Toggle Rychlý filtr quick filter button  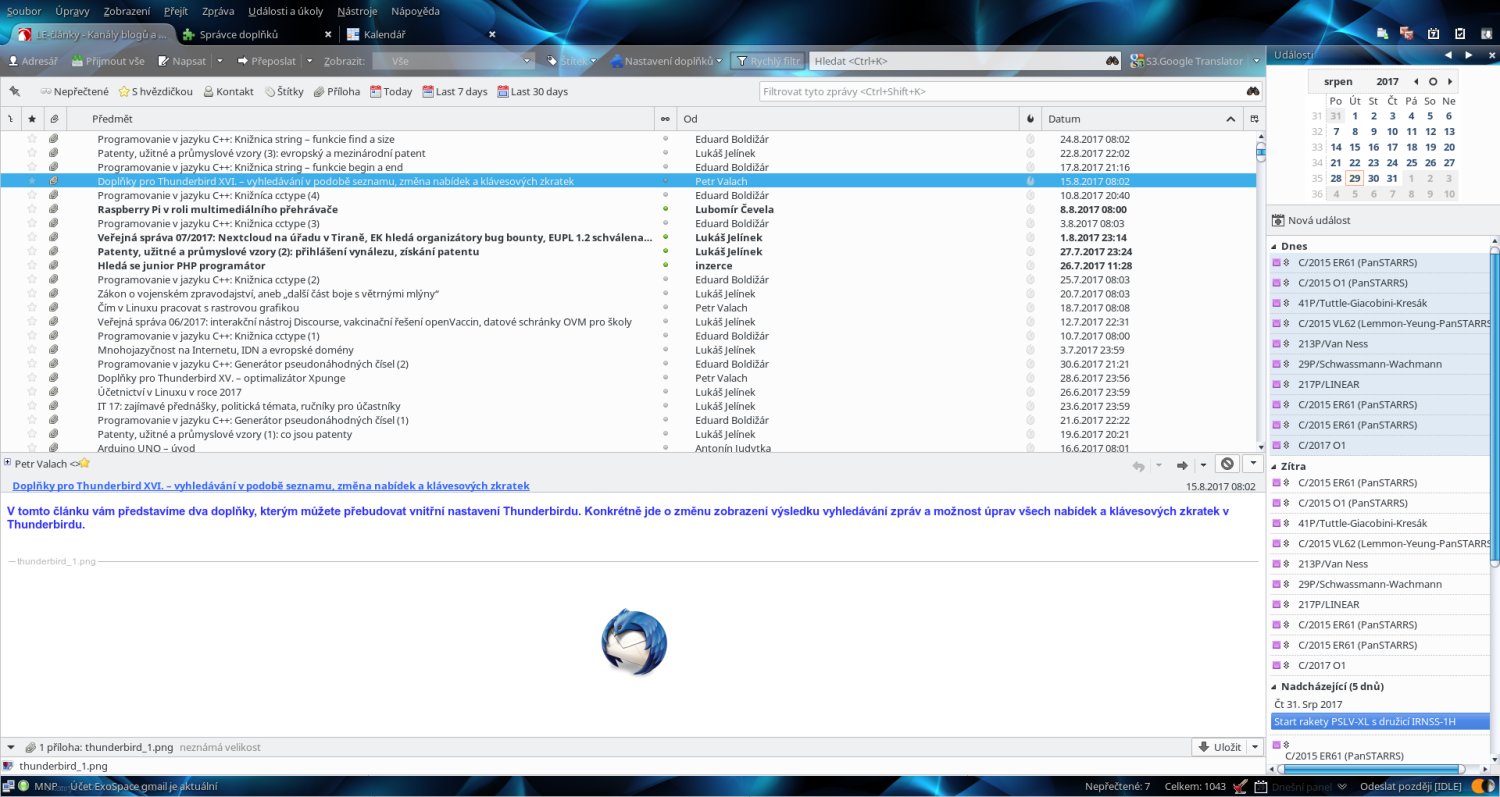coord(767,61)
